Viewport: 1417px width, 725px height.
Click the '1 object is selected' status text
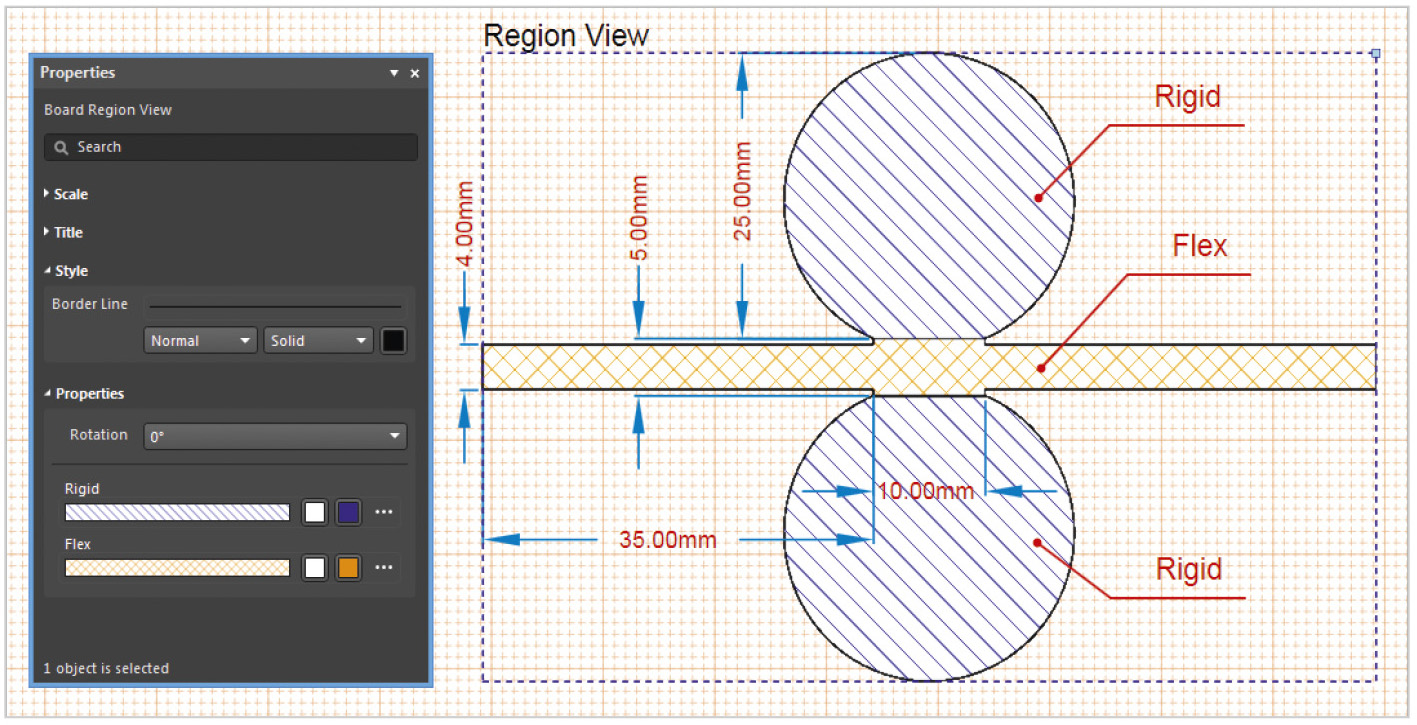[x=107, y=668]
